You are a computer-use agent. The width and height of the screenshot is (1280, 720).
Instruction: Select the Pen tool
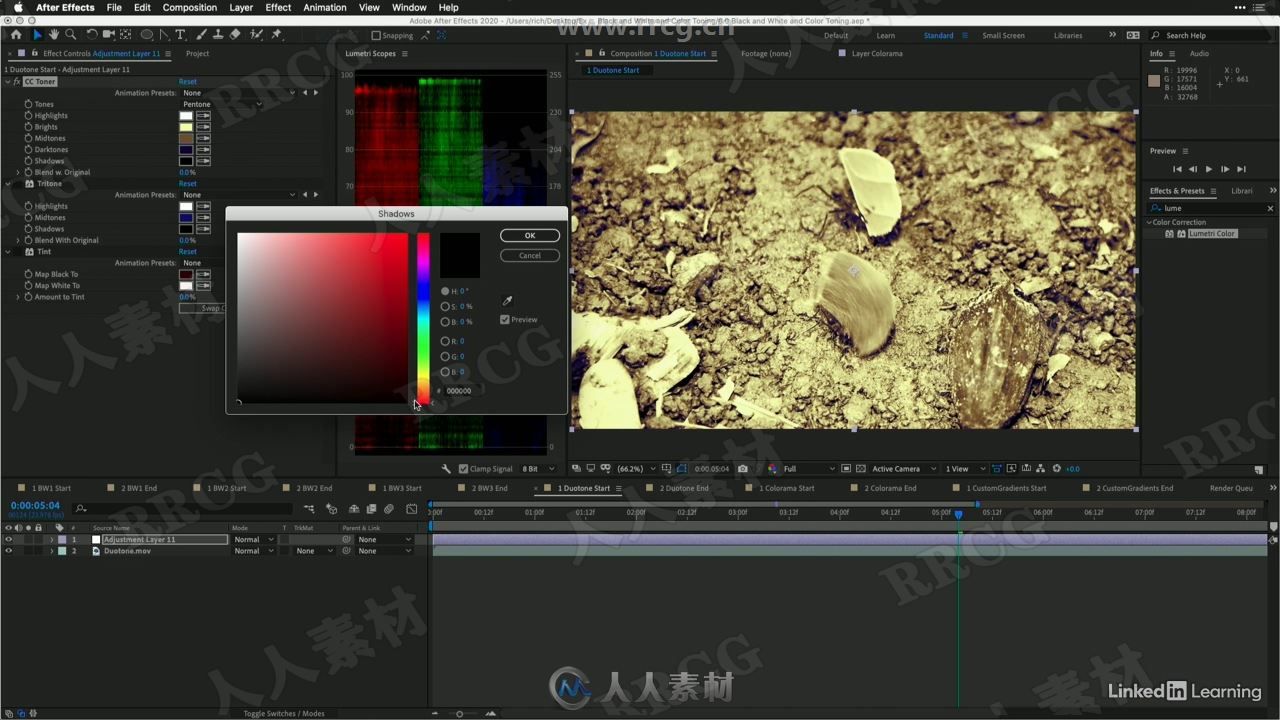pos(164,34)
